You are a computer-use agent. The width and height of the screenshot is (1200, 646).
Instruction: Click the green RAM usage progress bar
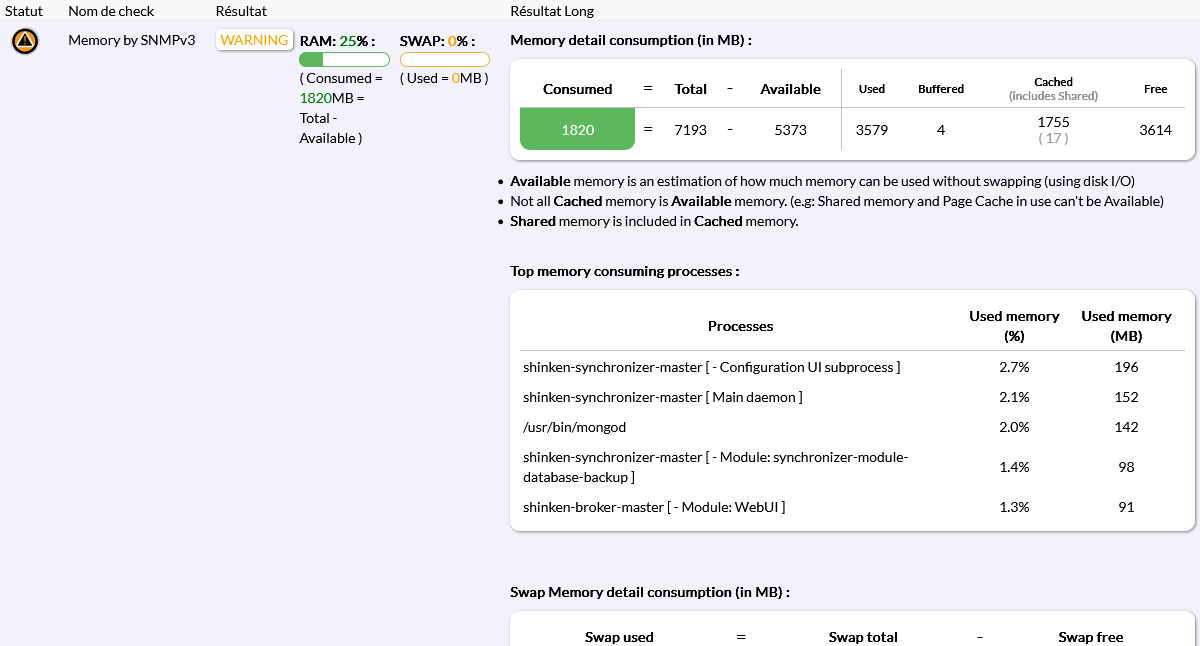pos(344,60)
